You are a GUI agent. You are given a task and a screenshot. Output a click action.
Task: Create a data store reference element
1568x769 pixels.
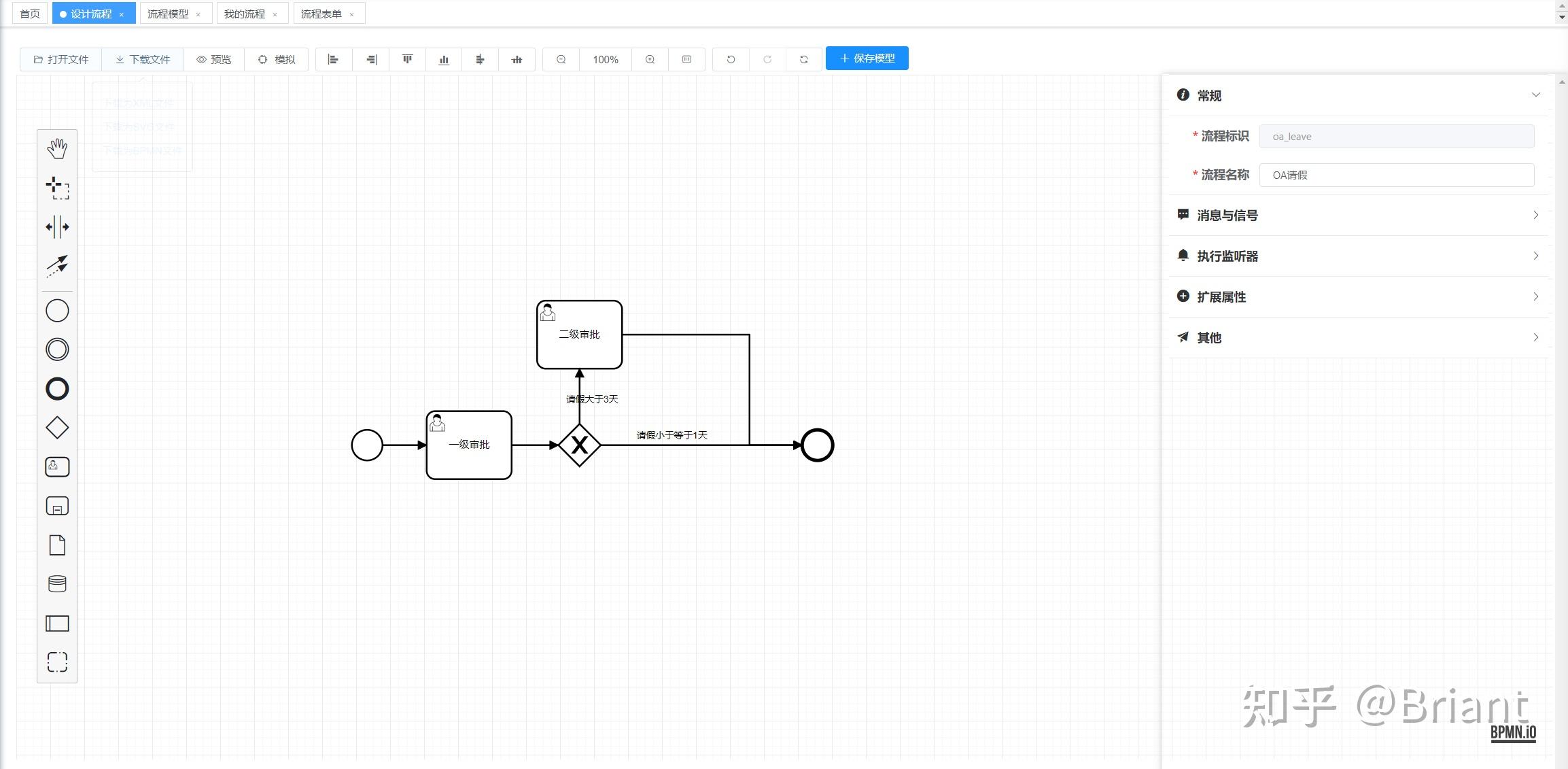pos(57,584)
